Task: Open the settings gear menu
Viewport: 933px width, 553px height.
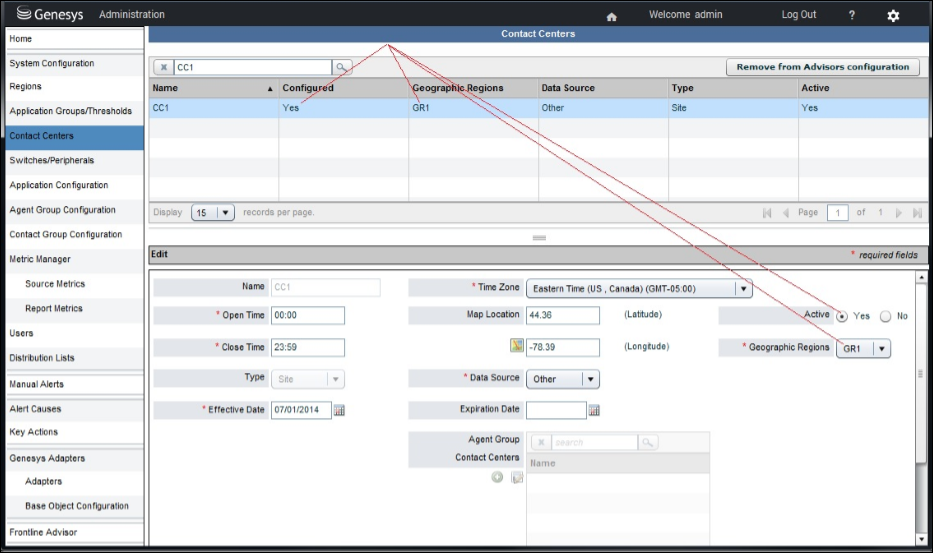Action: 893,16
